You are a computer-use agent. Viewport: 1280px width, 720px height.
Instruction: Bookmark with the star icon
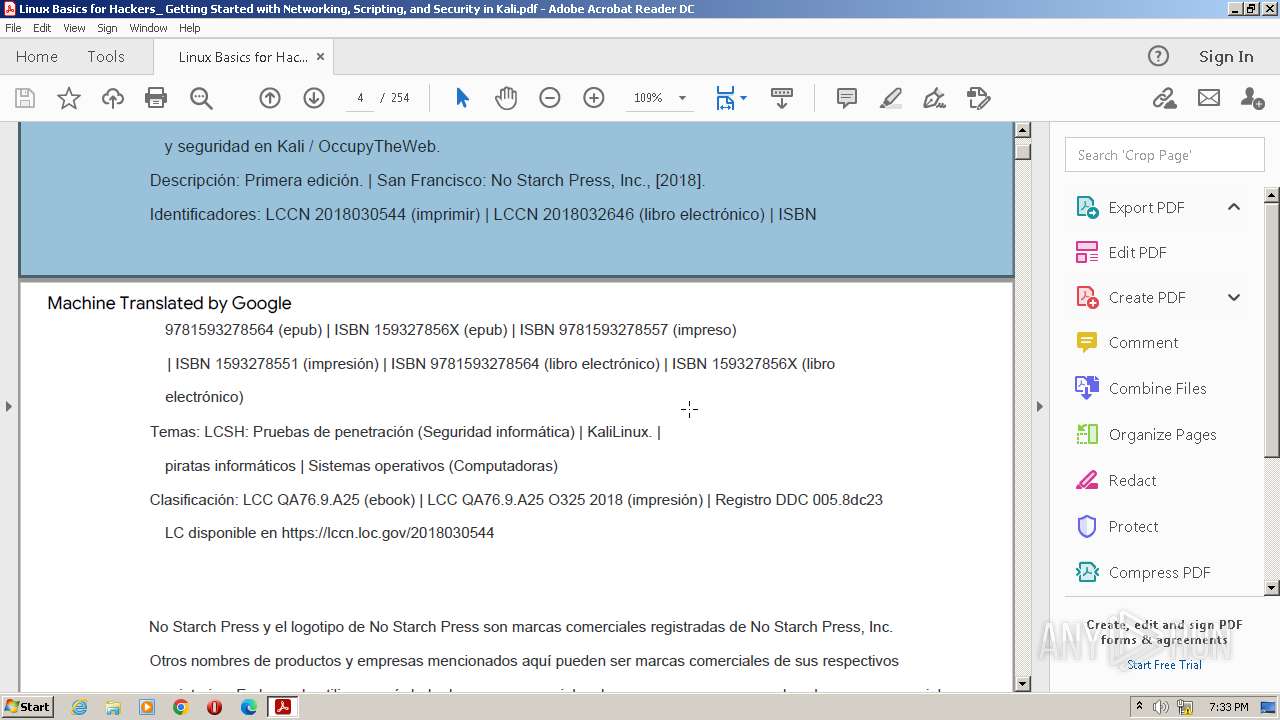[x=68, y=98]
